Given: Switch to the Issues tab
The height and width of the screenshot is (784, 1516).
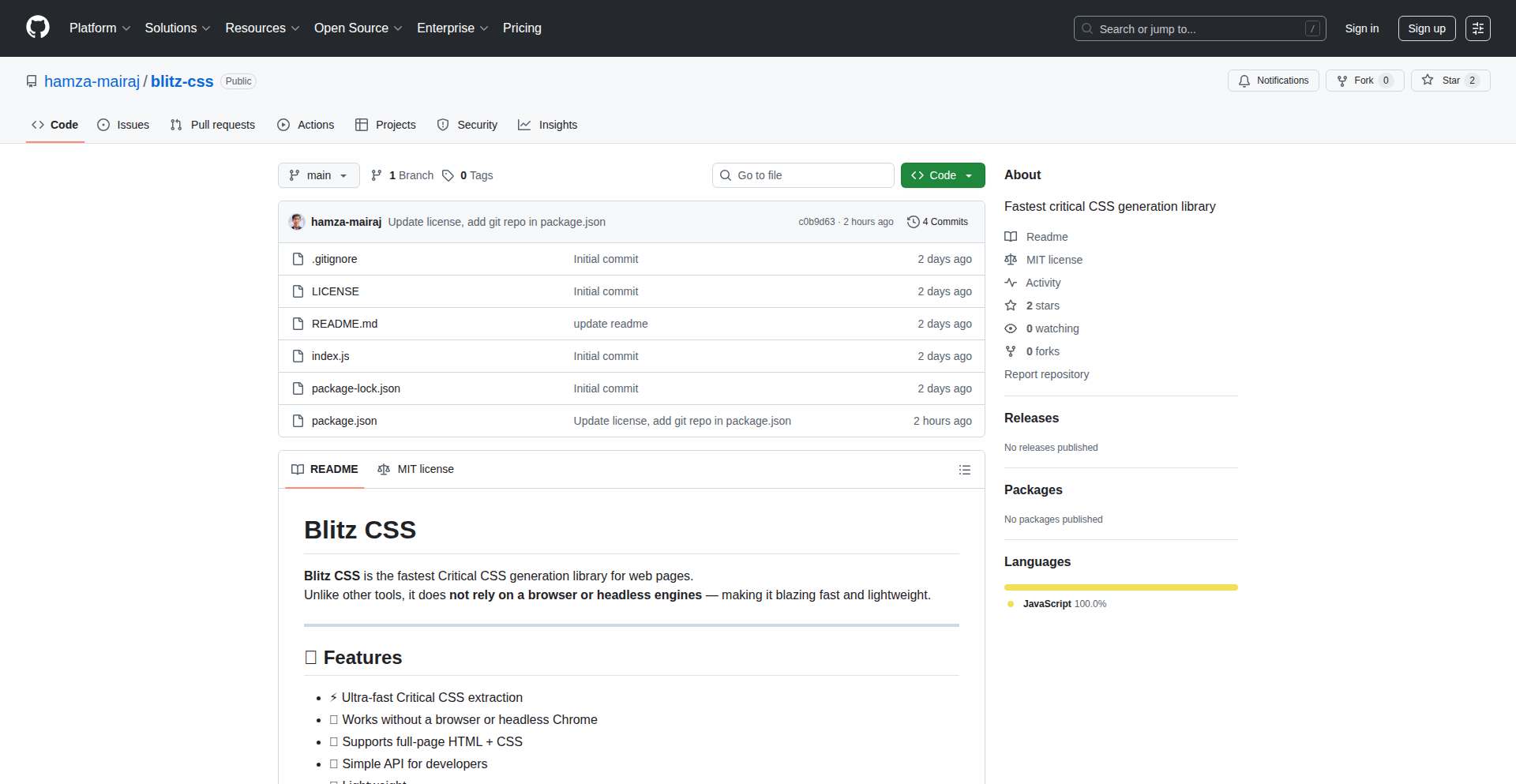Looking at the screenshot, I should pyautogui.click(x=123, y=125).
